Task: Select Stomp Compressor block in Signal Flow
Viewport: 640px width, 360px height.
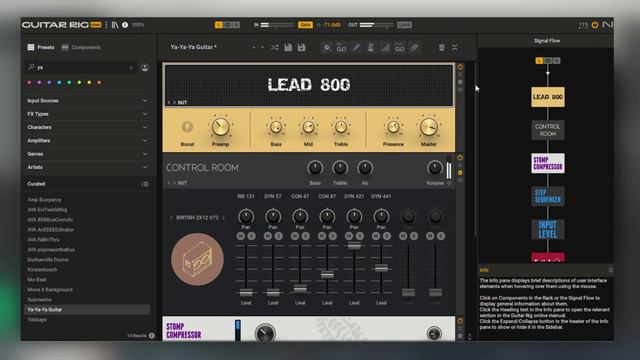Action: (x=548, y=163)
